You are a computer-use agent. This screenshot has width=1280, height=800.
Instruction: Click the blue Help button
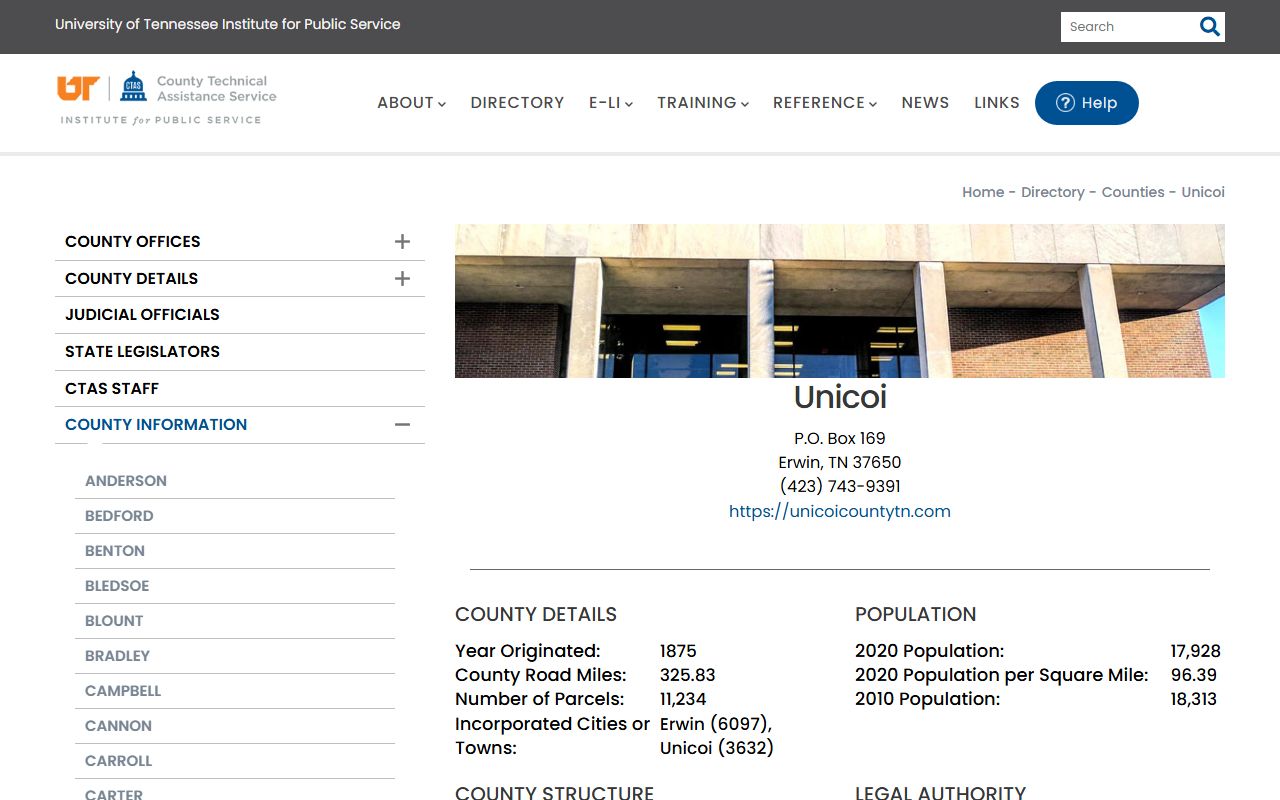click(1086, 103)
